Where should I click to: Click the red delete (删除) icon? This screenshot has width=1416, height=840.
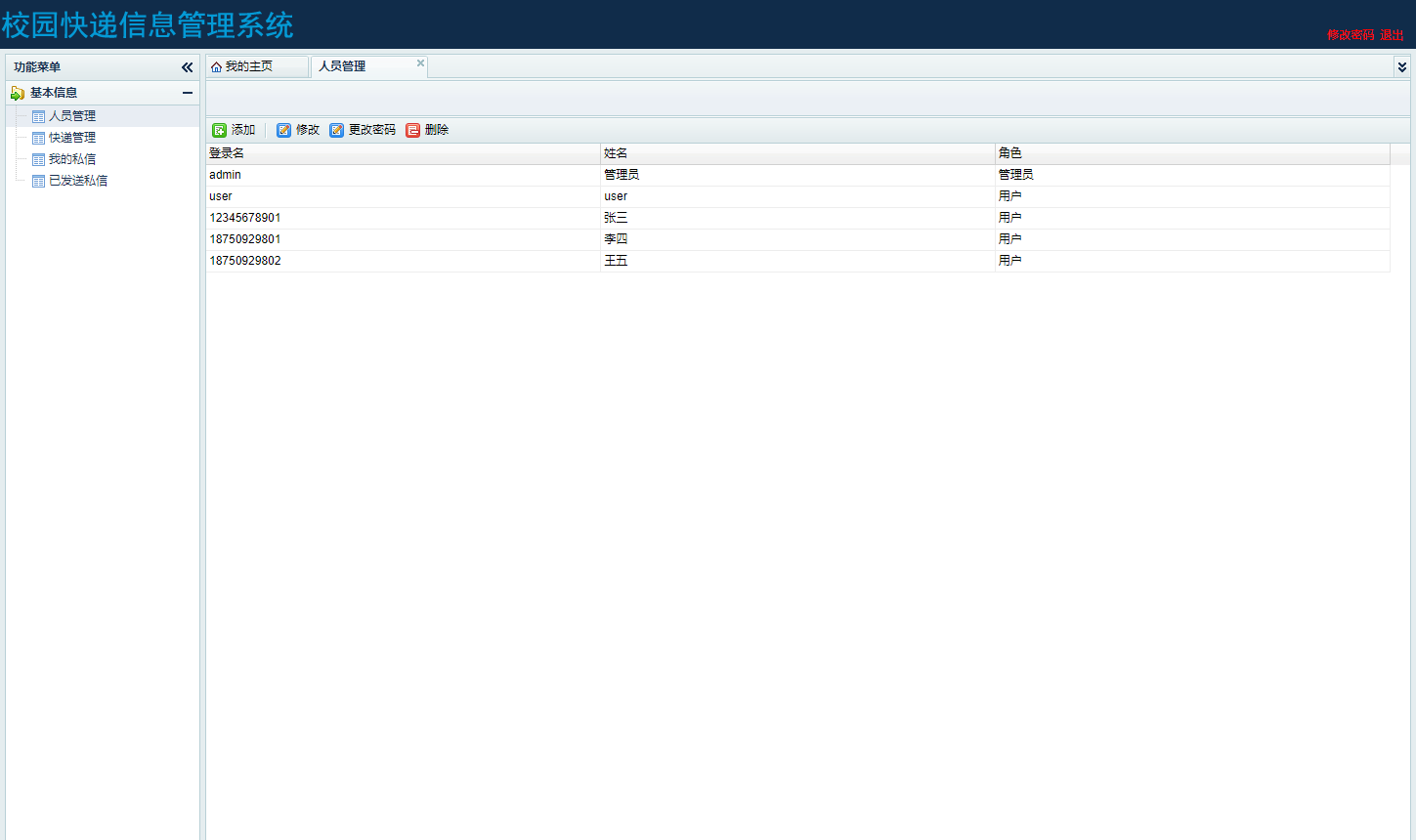point(413,130)
